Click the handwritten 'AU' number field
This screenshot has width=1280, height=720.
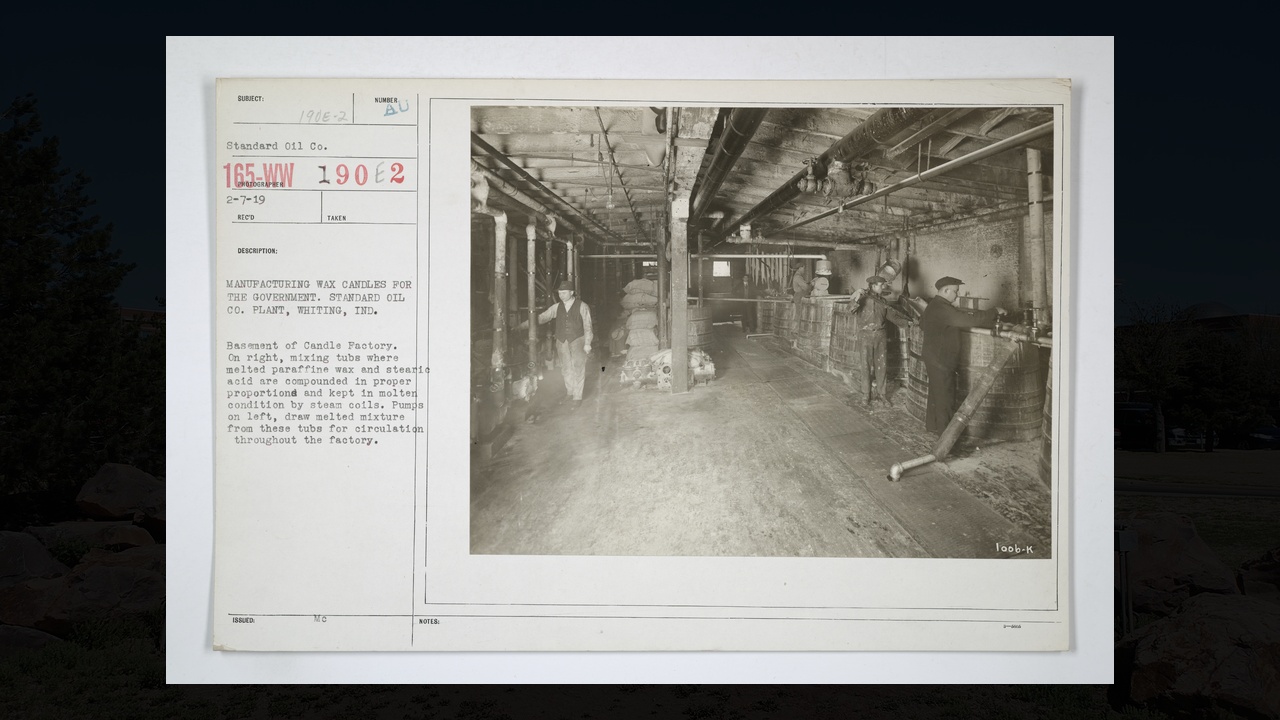click(x=395, y=109)
